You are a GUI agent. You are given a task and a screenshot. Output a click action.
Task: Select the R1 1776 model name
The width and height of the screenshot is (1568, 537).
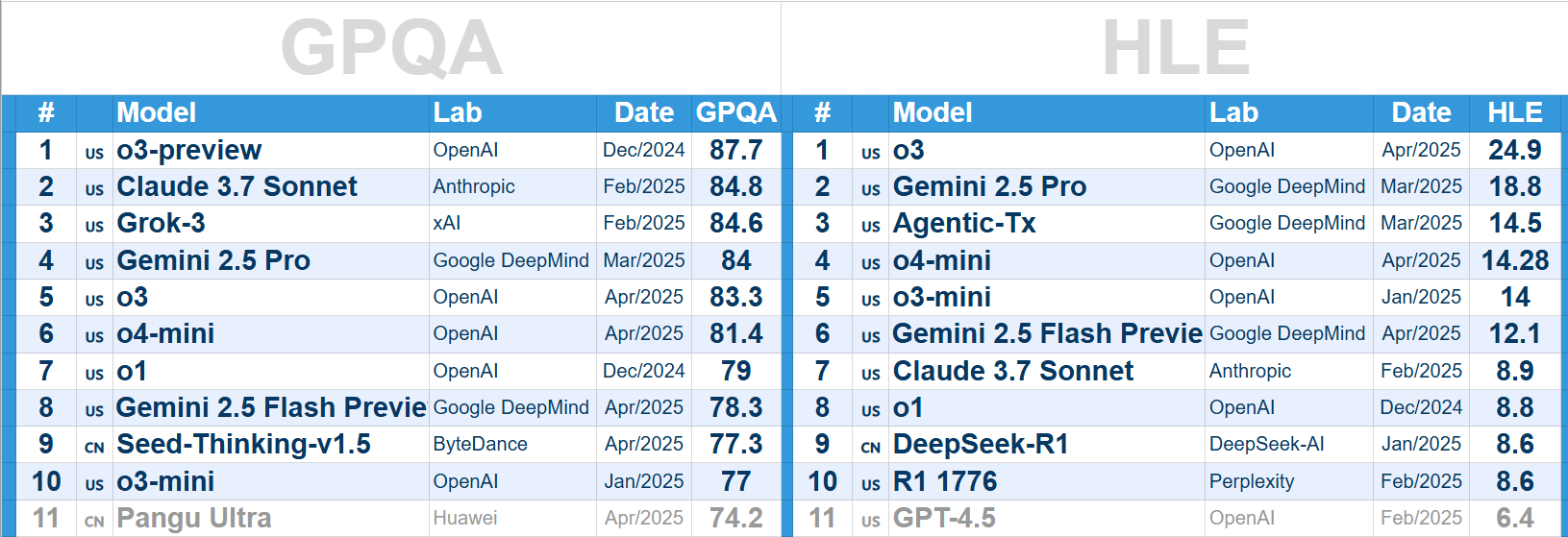point(945,481)
